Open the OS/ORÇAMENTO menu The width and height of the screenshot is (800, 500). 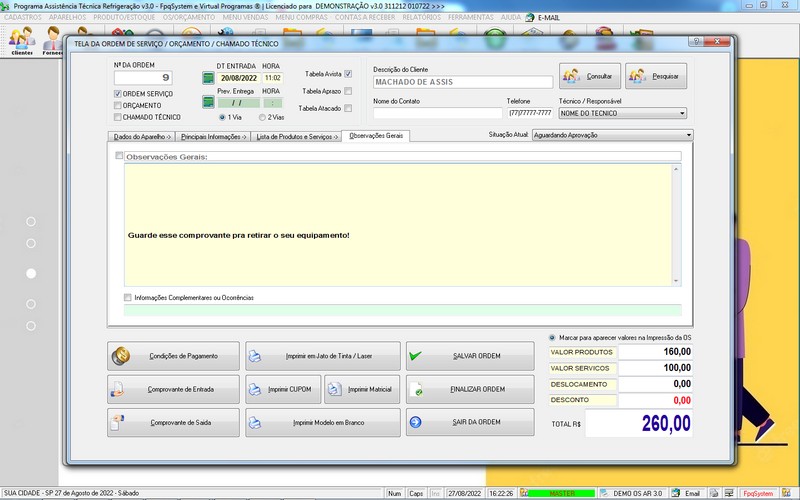[189, 17]
